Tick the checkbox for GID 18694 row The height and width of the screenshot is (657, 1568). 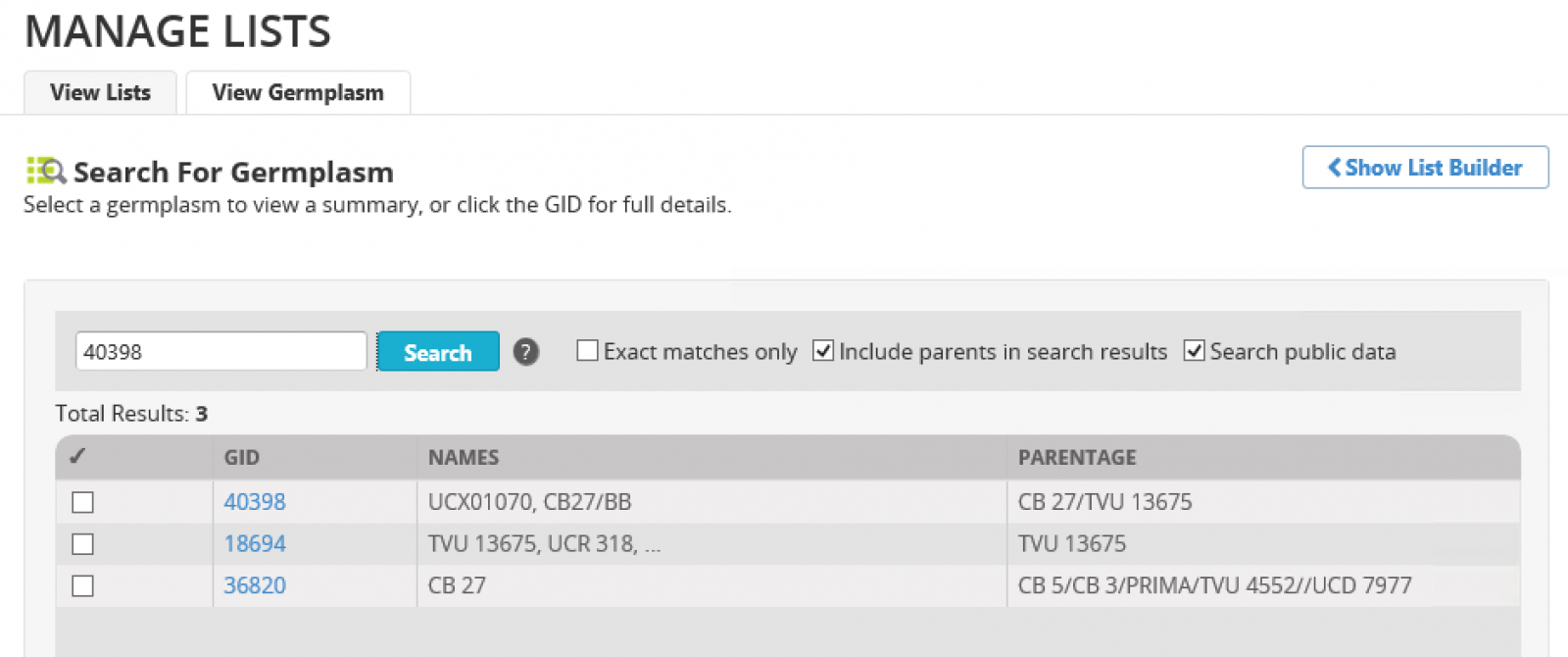click(83, 544)
